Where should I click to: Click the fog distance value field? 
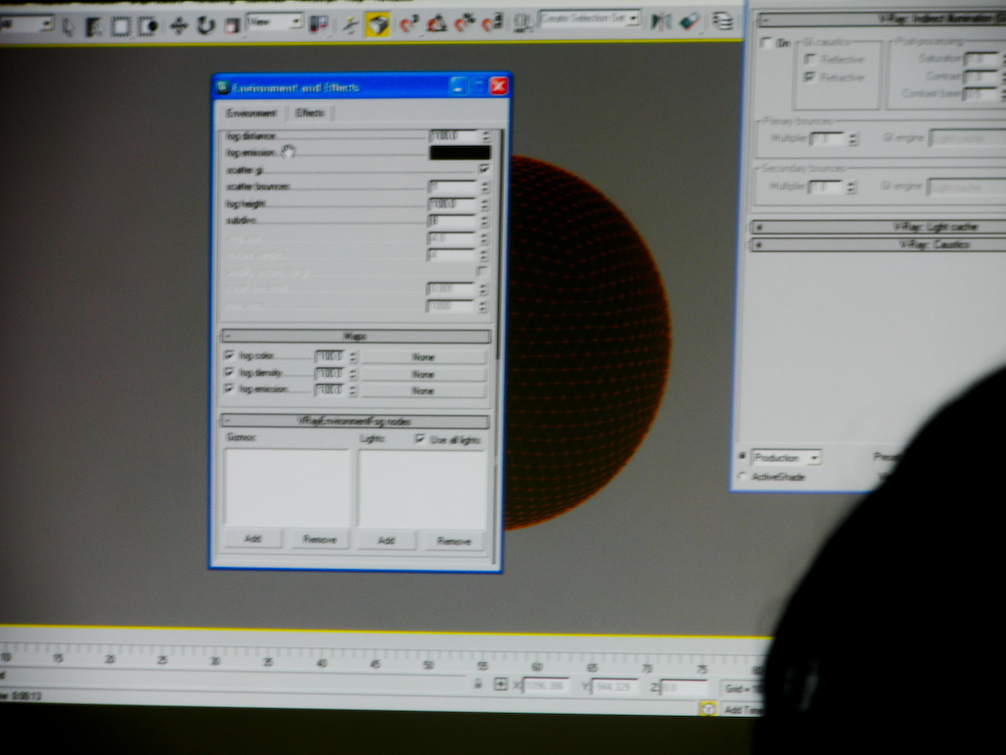454,136
